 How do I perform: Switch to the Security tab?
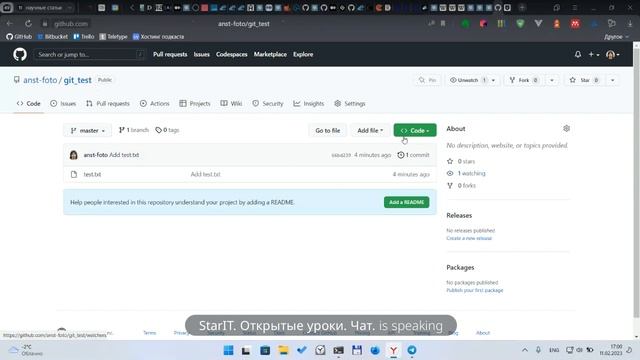pyautogui.click(x=267, y=104)
